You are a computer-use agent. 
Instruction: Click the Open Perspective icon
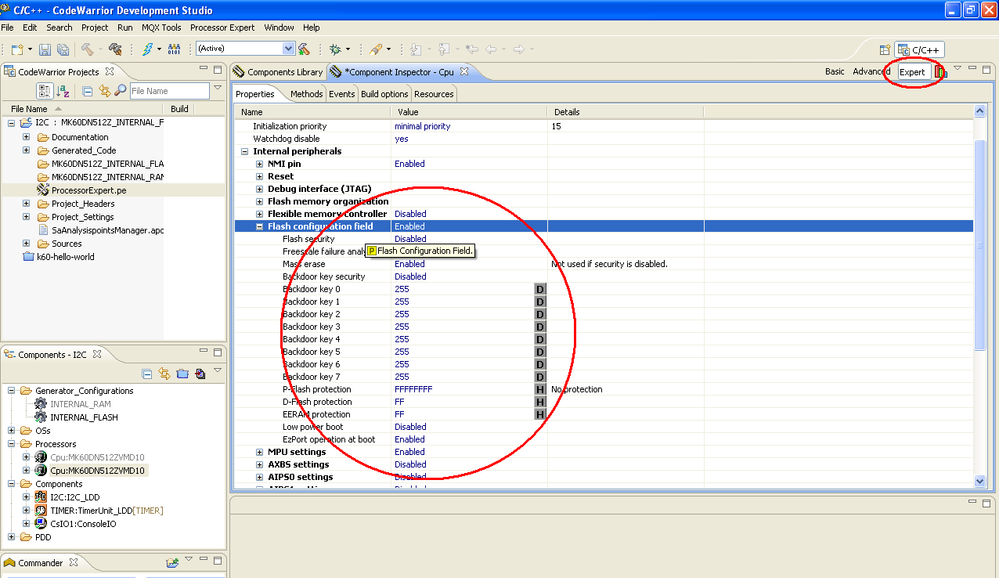point(884,50)
